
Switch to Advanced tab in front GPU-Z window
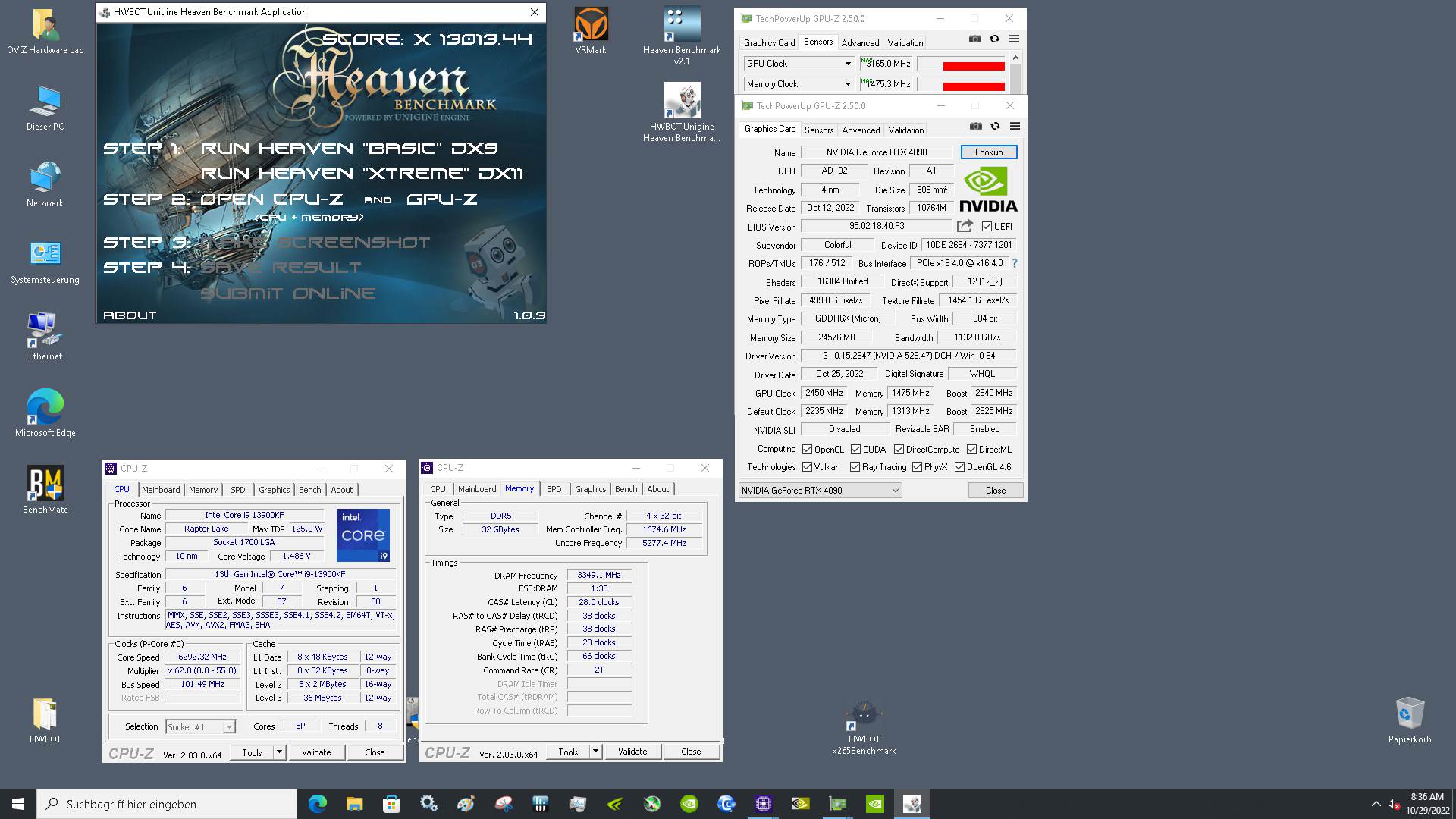[861, 130]
